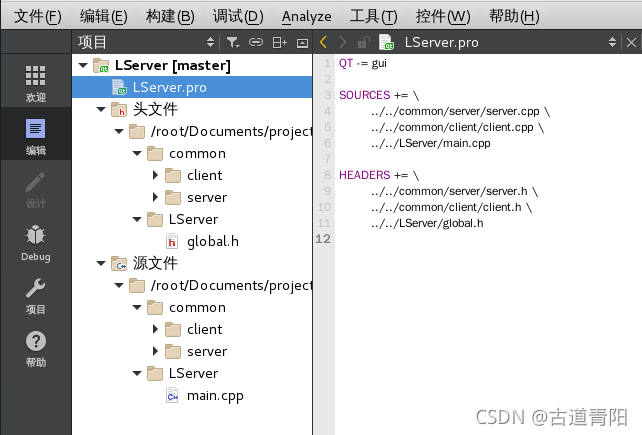Switch to Edit mode in sidebar
The height and width of the screenshot is (435, 642).
(36, 136)
